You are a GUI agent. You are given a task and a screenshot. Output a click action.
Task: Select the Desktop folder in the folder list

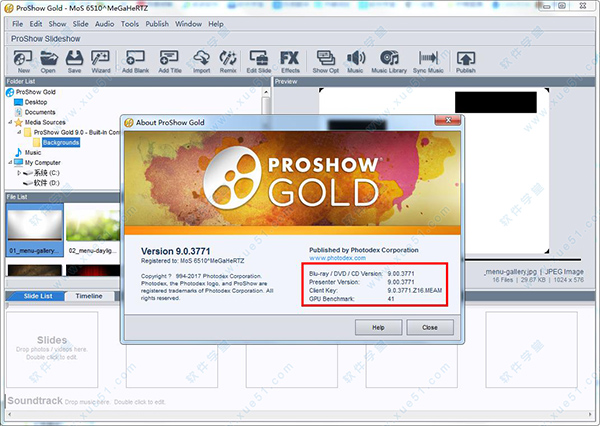(x=31, y=102)
